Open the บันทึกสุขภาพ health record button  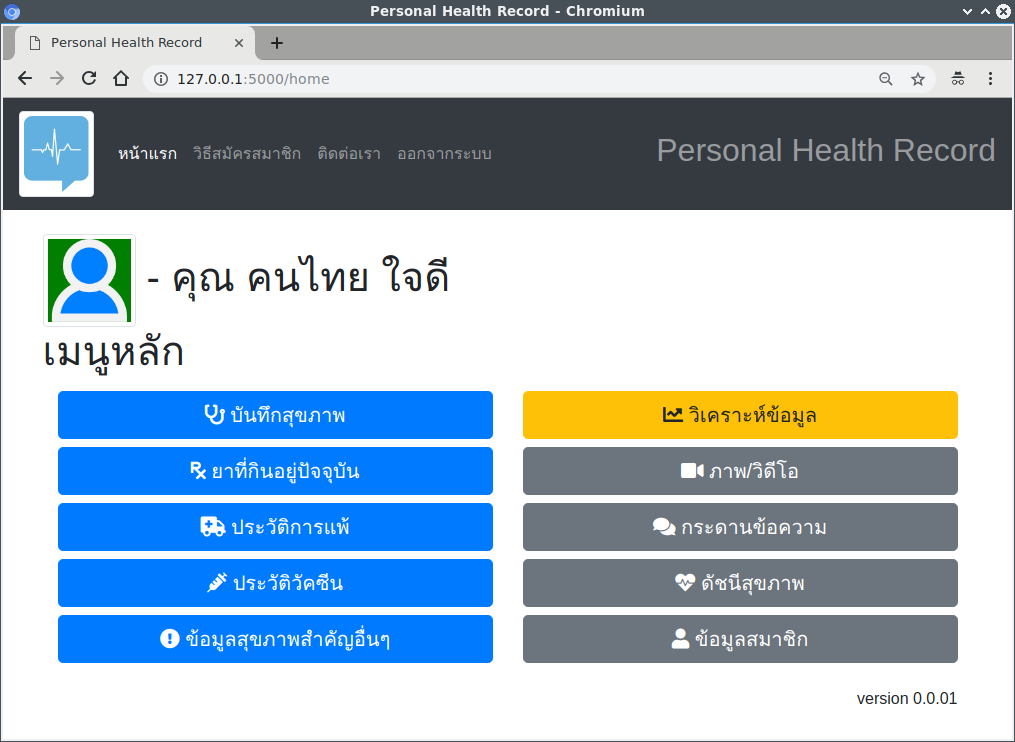(275, 415)
